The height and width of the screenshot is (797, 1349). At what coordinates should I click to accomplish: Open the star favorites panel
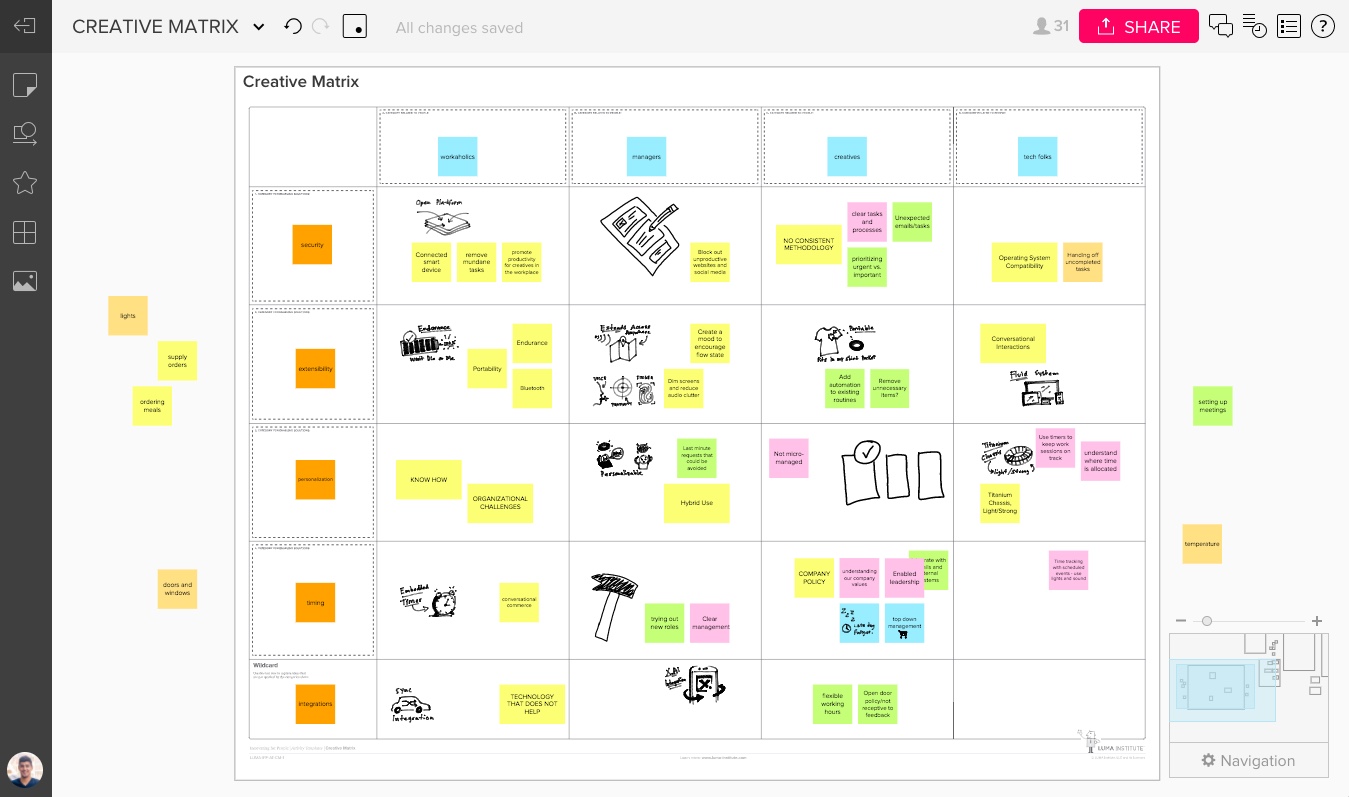point(25,182)
